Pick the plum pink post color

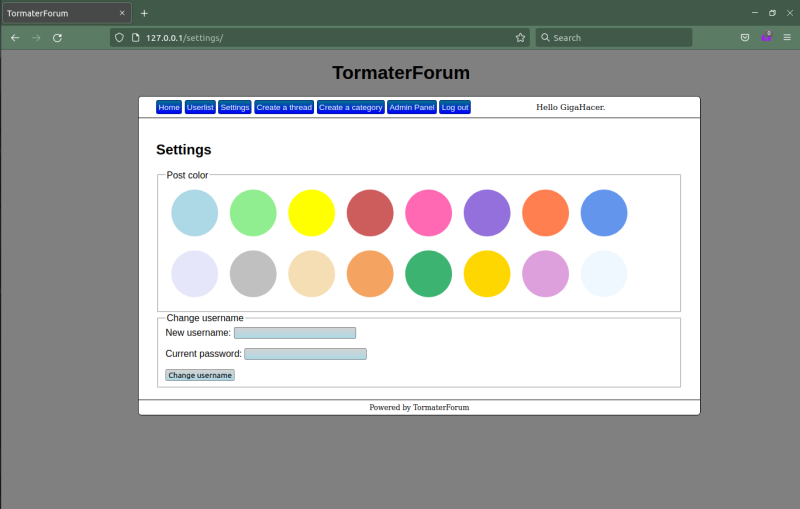[x=545, y=274]
